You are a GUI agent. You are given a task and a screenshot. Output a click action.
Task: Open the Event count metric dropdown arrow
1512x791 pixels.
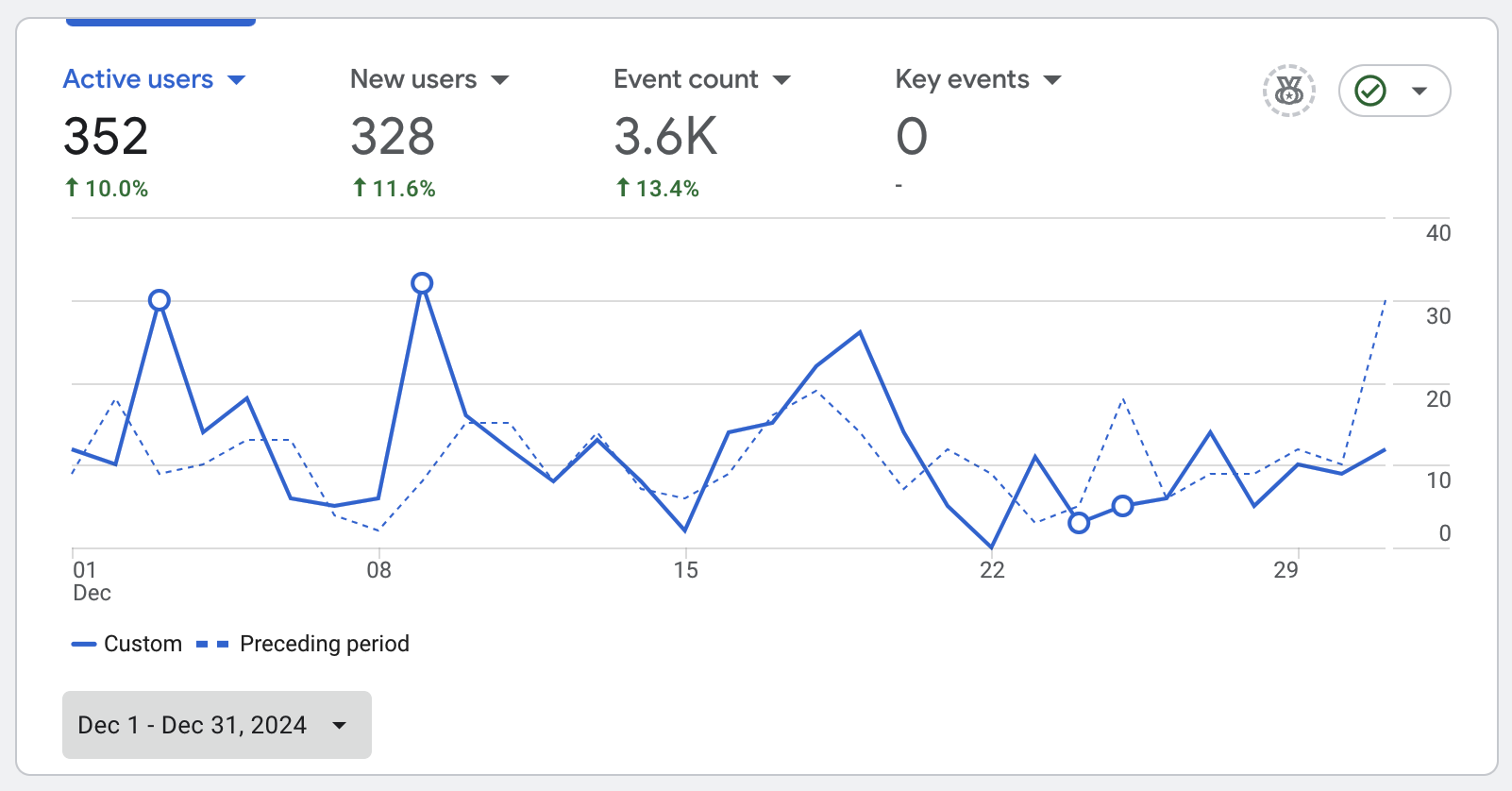tap(781, 80)
